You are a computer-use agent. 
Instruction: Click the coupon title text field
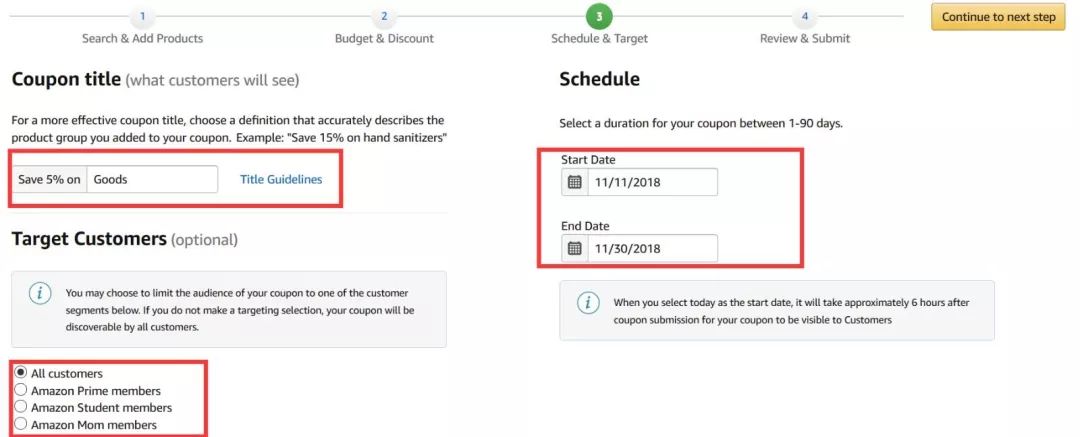tap(152, 179)
